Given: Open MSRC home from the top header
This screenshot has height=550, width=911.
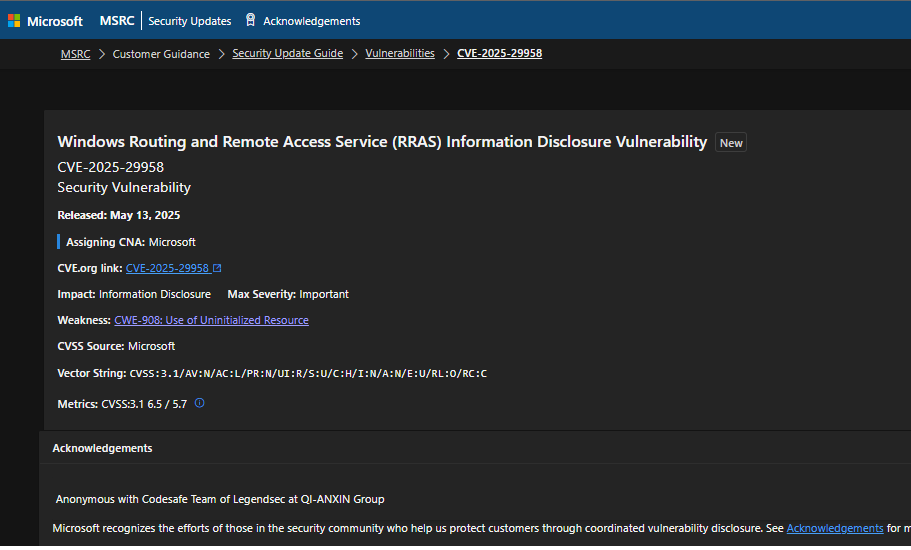Looking at the screenshot, I should [117, 20].
